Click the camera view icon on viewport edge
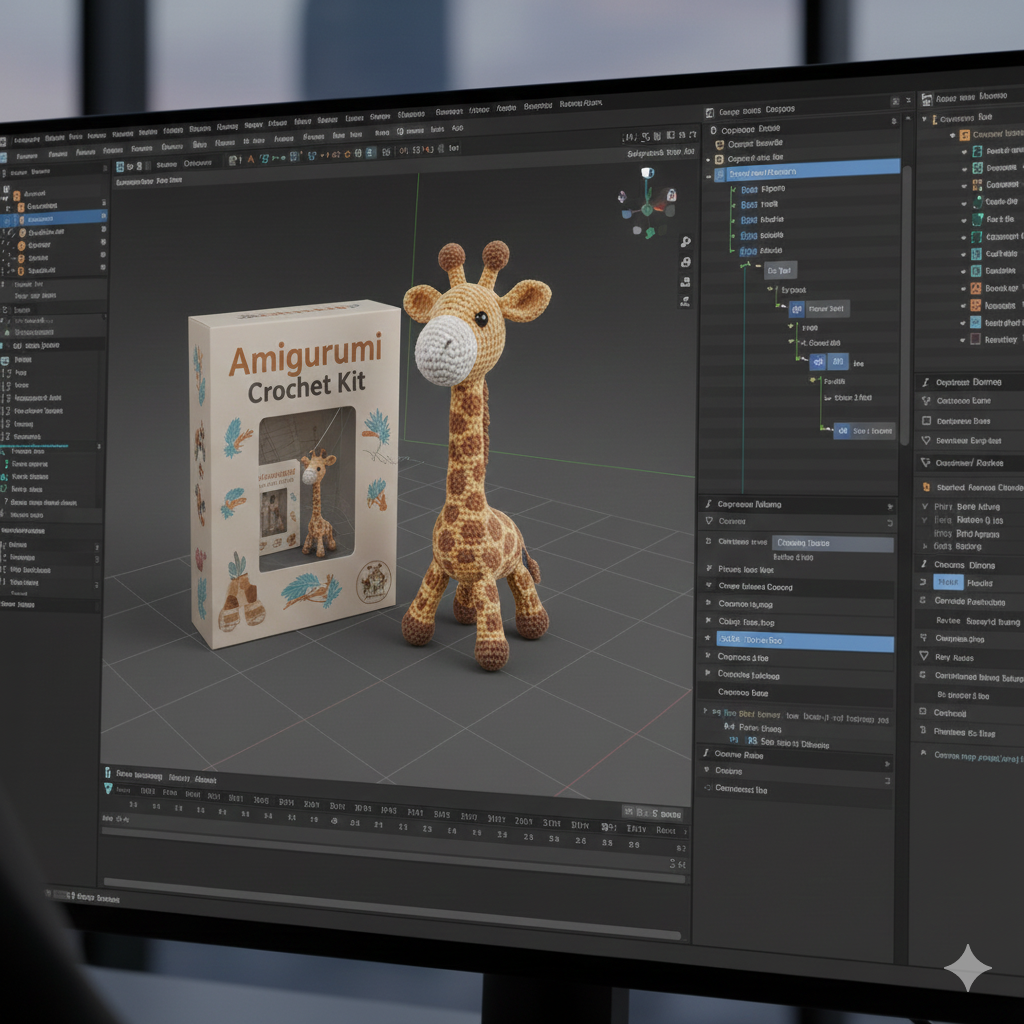The width and height of the screenshot is (1024, 1024). 685,282
